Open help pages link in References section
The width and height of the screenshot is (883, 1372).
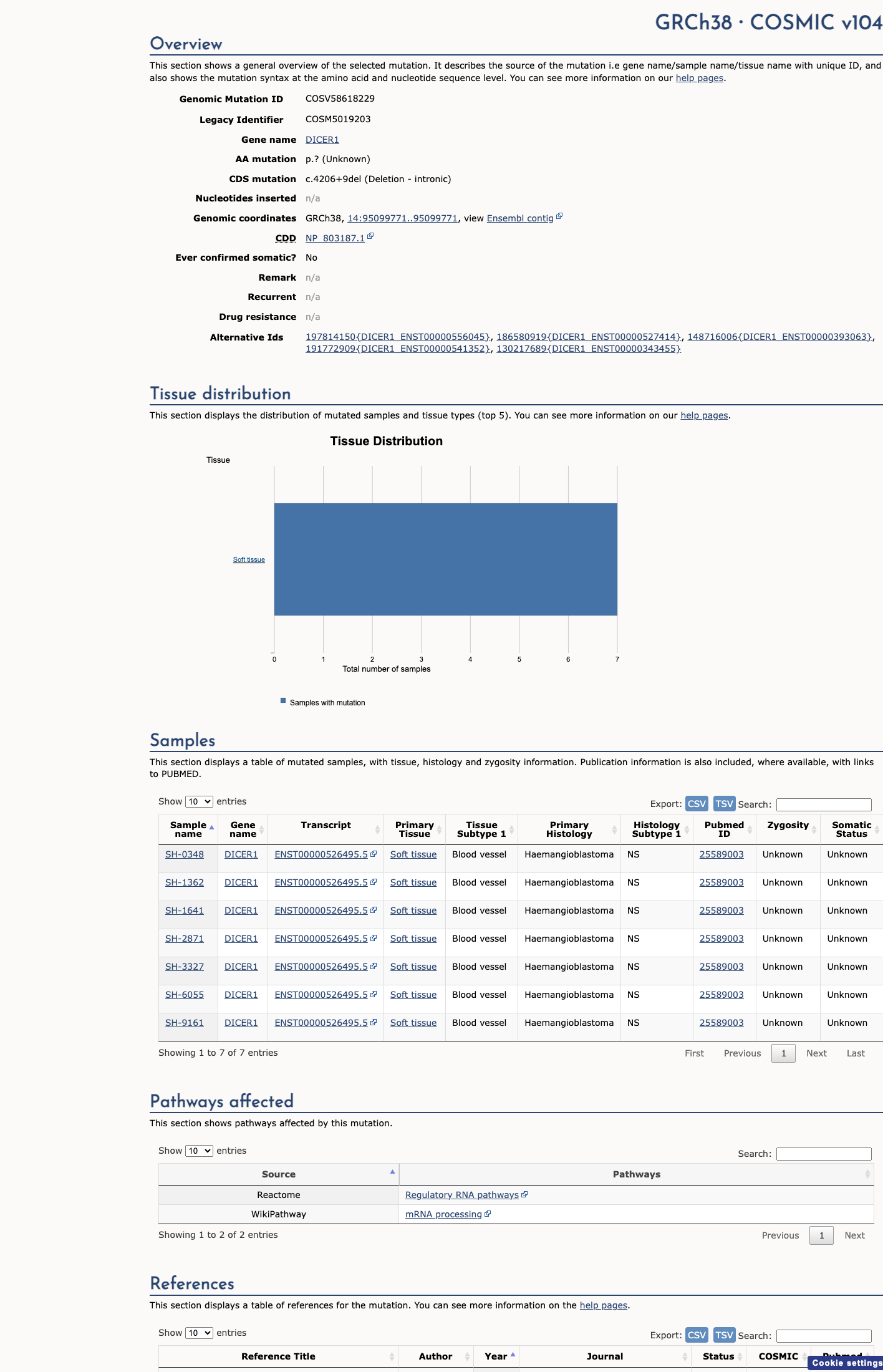604,1305
